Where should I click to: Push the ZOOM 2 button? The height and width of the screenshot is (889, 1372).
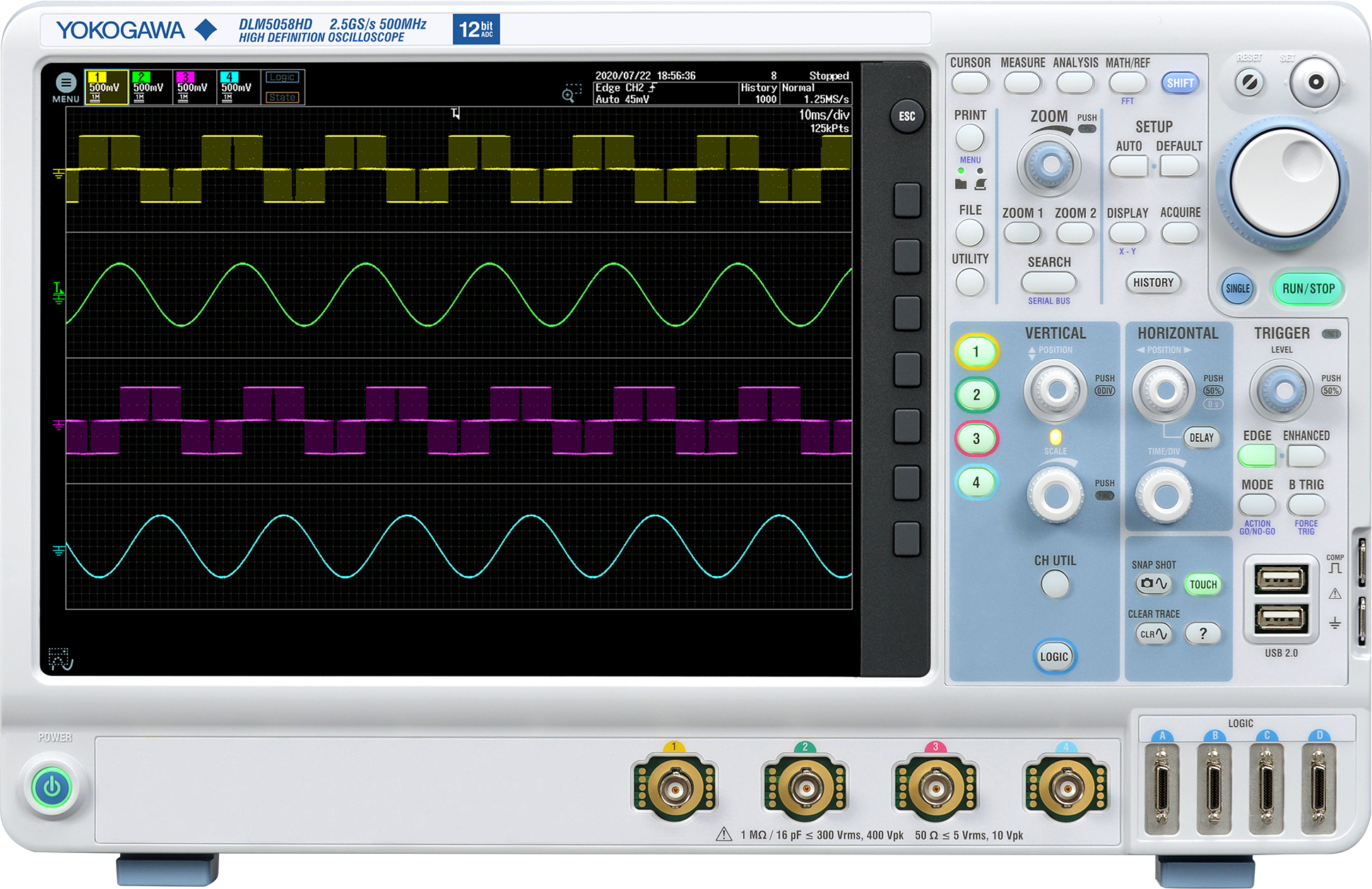coord(1075,233)
